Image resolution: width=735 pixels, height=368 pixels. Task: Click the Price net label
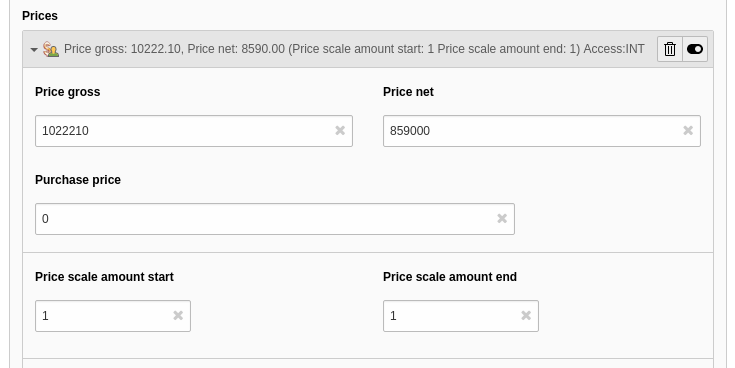click(408, 92)
